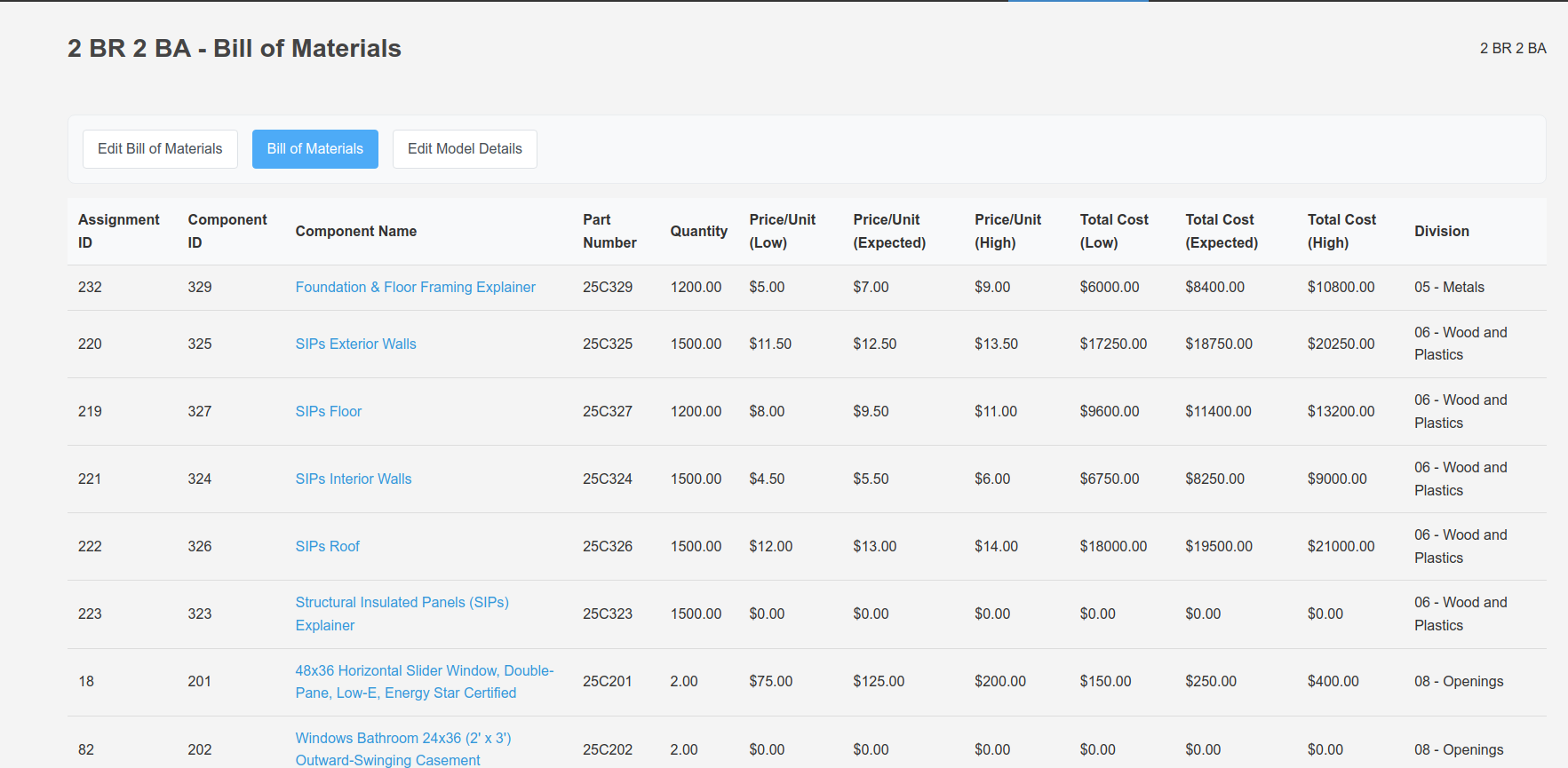Viewport: 1568px width, 768px height.
Task: Open the Edit Bill of Materials button
Action: (160, 149)
